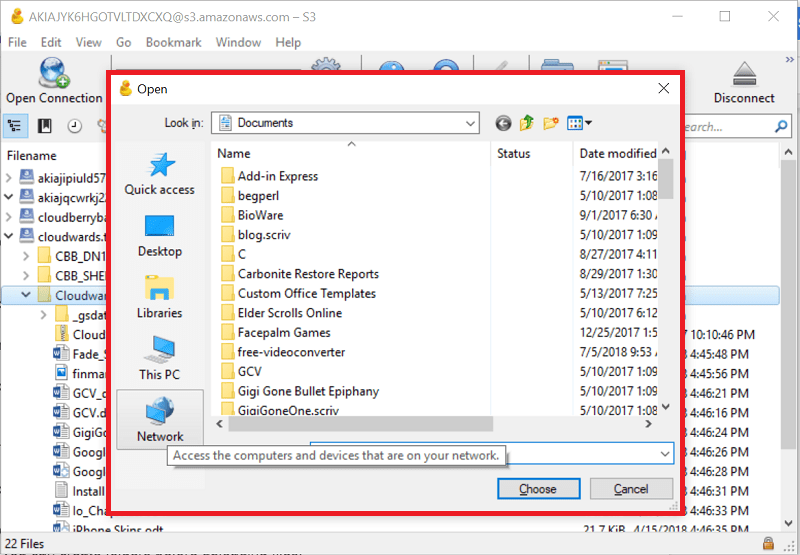The width and height of the screenshot is (800, 555).
Task: Open the bookmarks view icon
Action: [45, 125]
